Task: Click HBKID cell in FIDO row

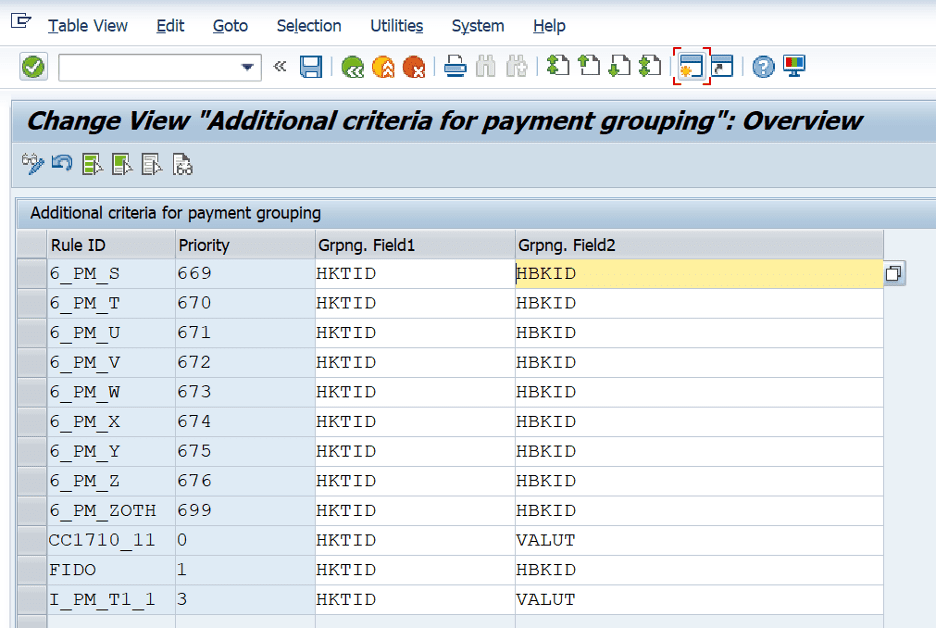Action: (699, 569)
